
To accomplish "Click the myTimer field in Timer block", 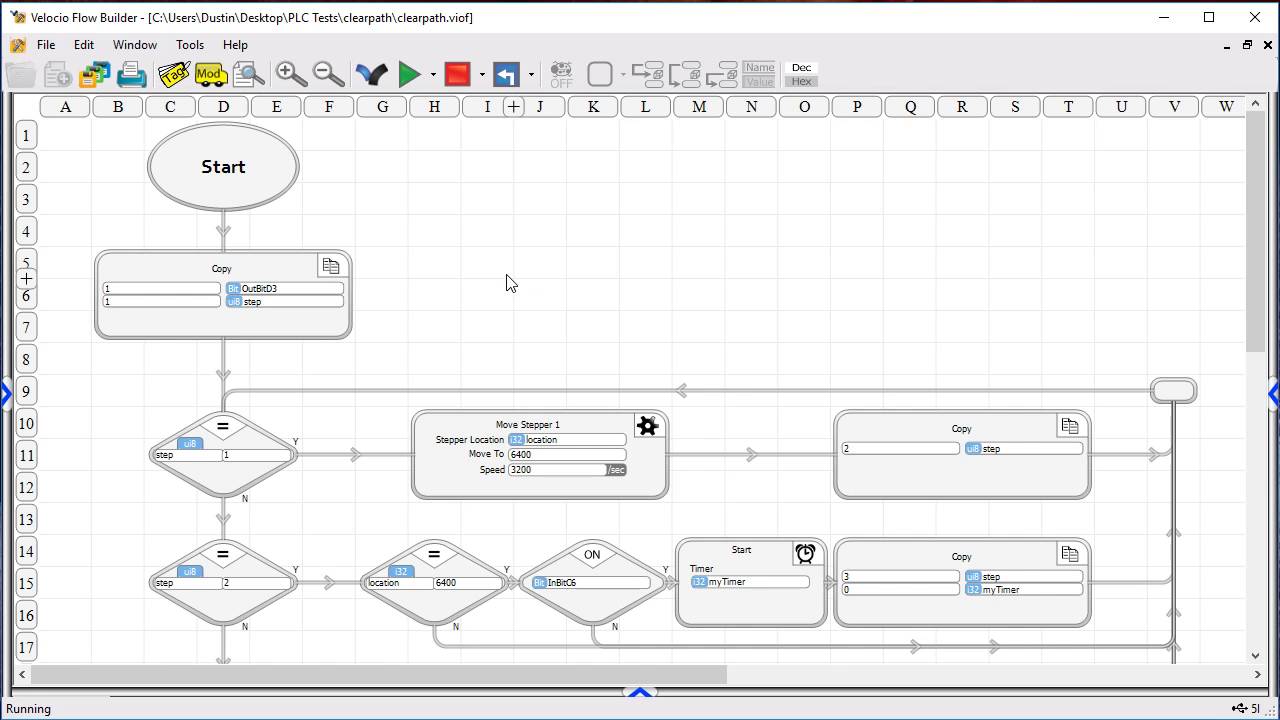I will [x=750, y=582].
